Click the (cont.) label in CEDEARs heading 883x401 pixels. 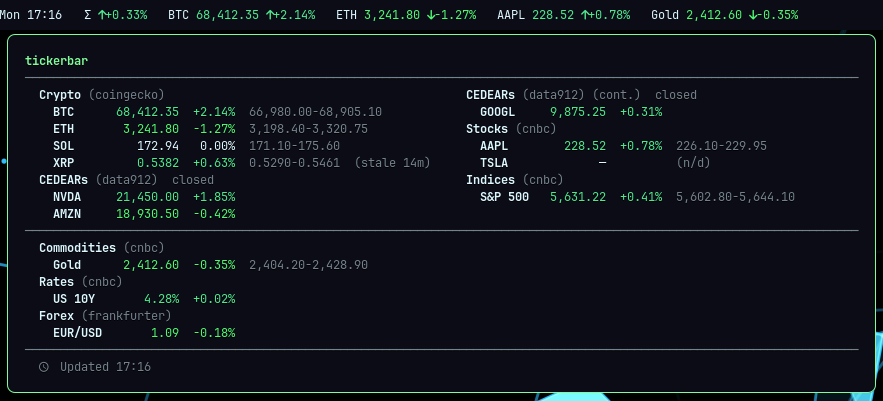tap(616, 95)
